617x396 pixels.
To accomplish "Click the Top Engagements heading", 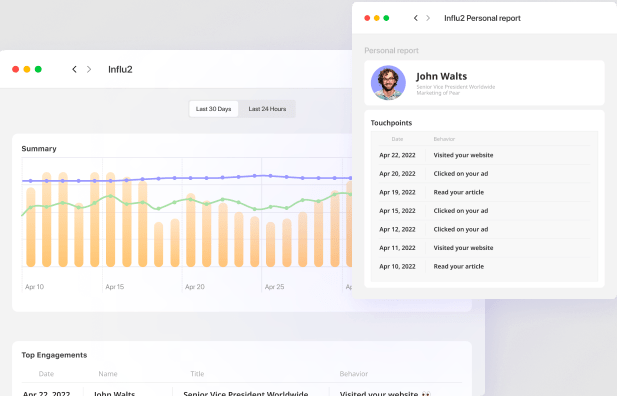I will [54, 355].
